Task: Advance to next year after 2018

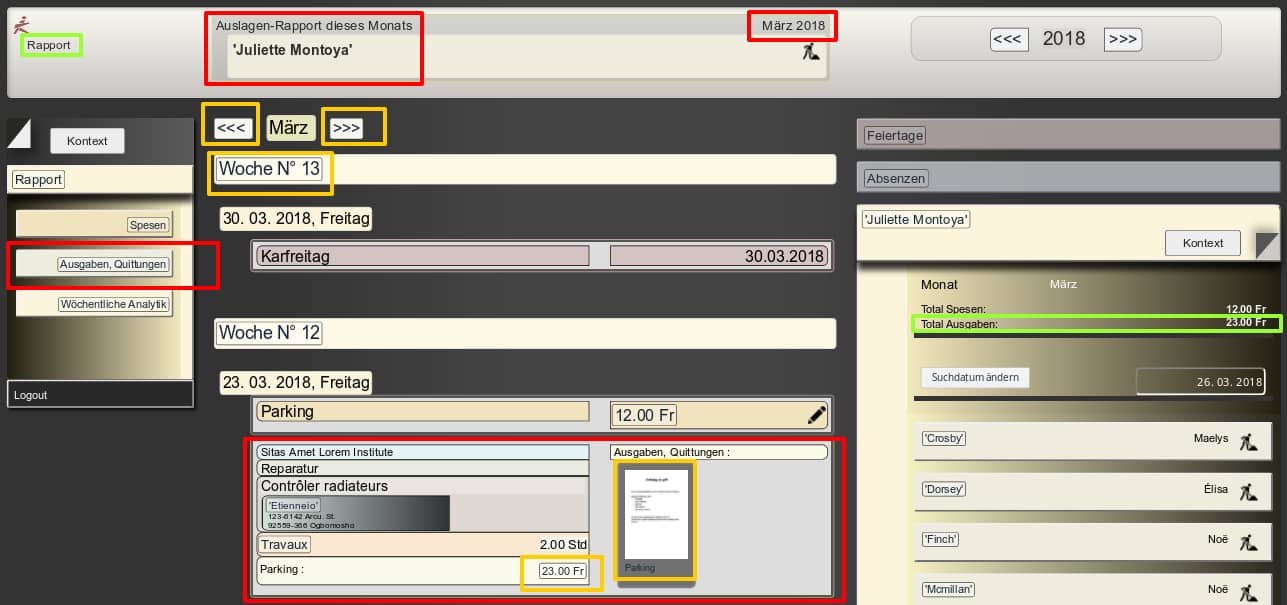Action: (x=1122, y=39)
